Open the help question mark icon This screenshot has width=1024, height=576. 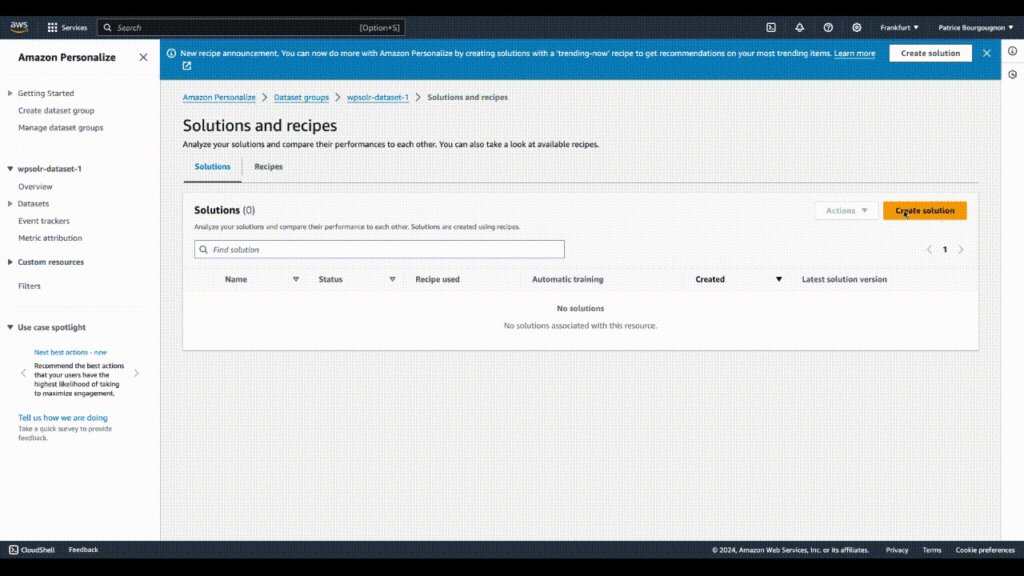828,27
